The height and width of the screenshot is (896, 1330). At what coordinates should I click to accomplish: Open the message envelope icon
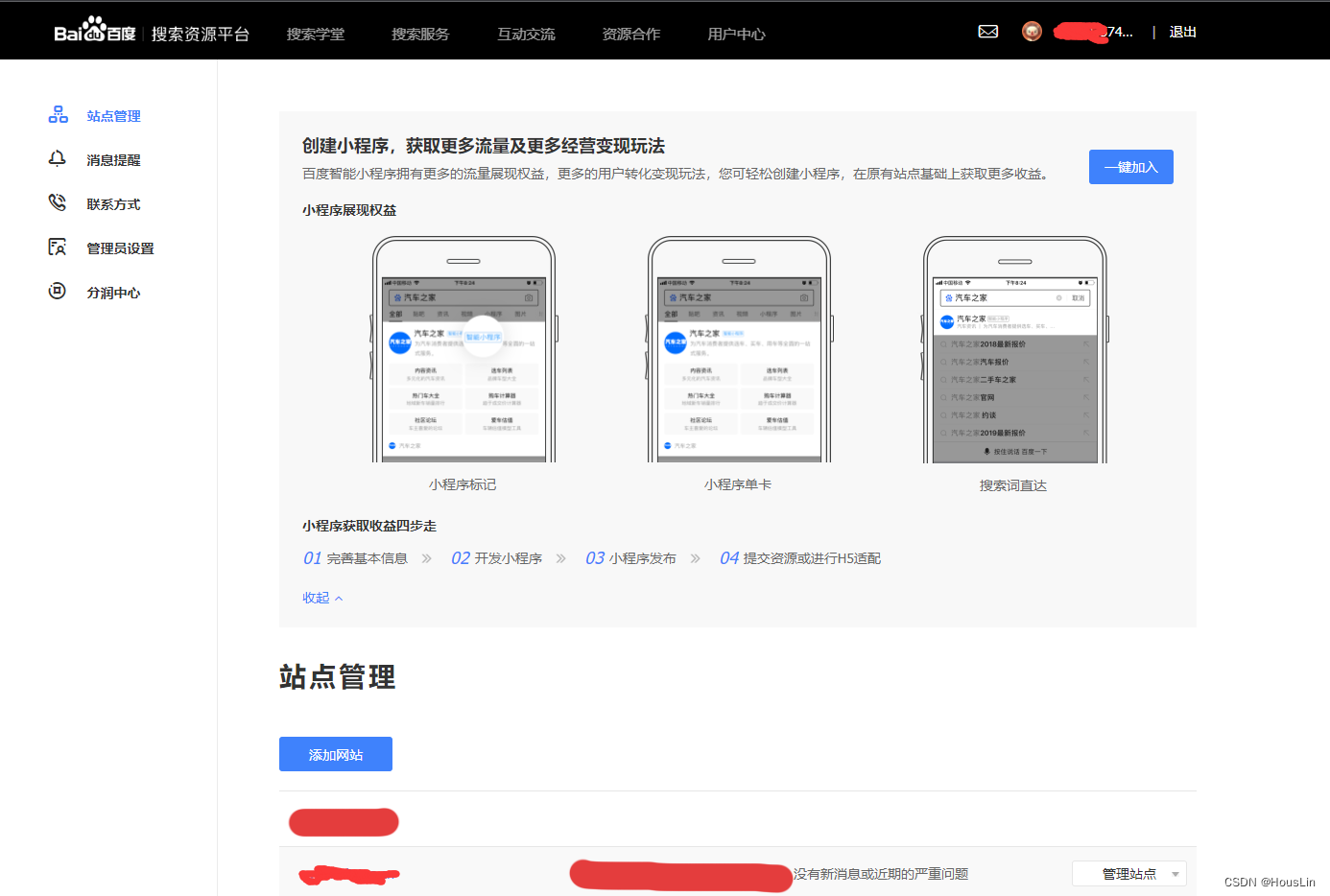pyautogui.click(x=988, y=31)
